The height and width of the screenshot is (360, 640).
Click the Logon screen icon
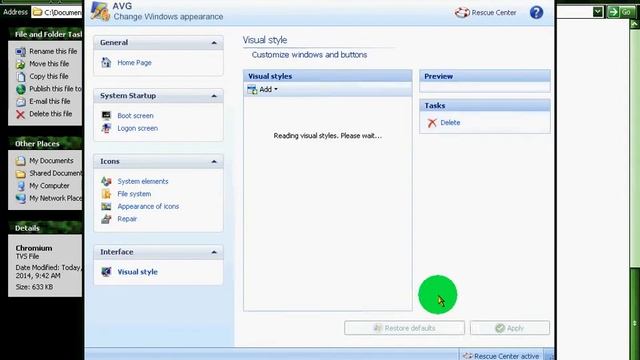tap(106, 128)
